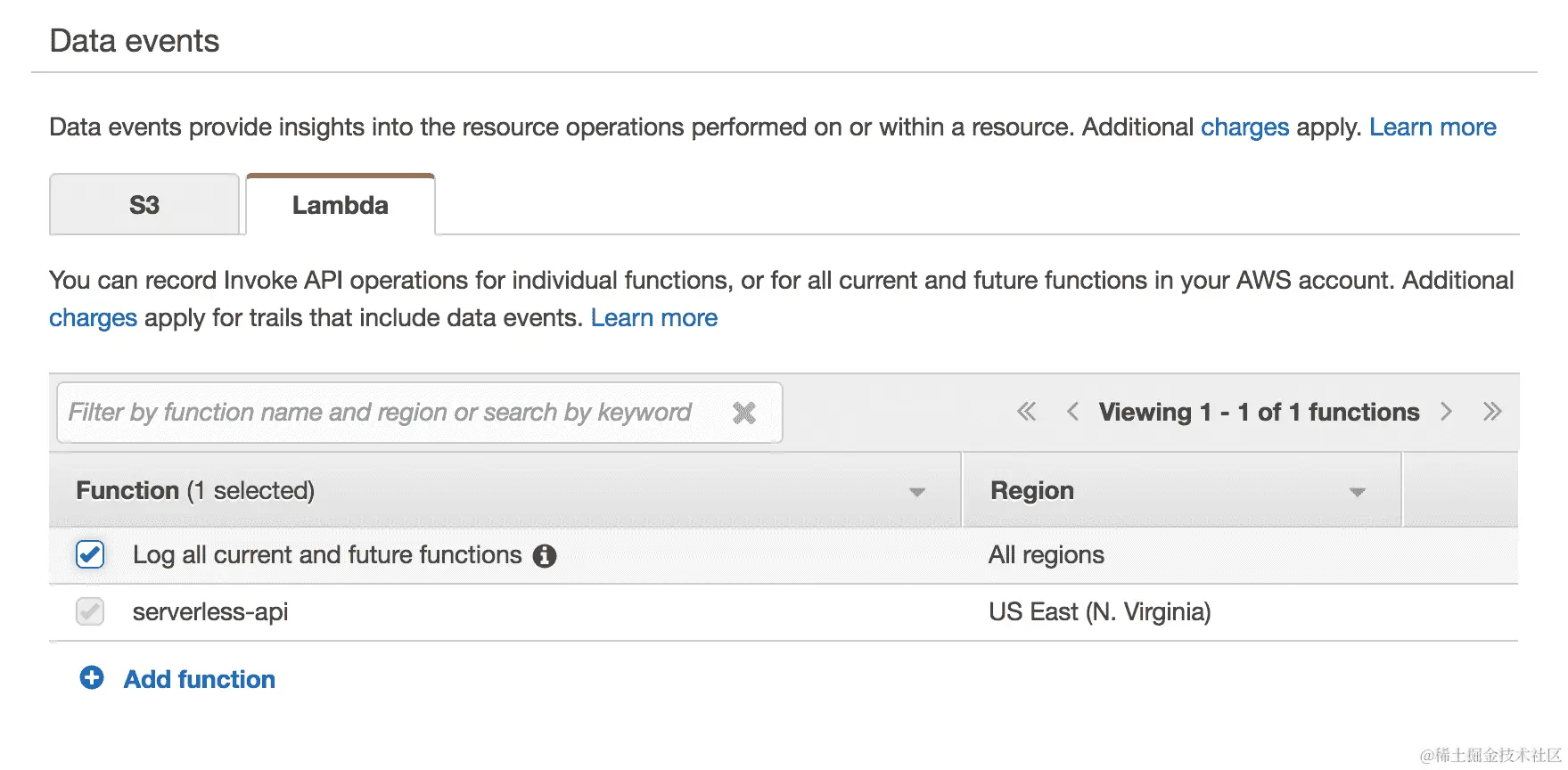Select the serverless-api function row

tap(210, 612)
